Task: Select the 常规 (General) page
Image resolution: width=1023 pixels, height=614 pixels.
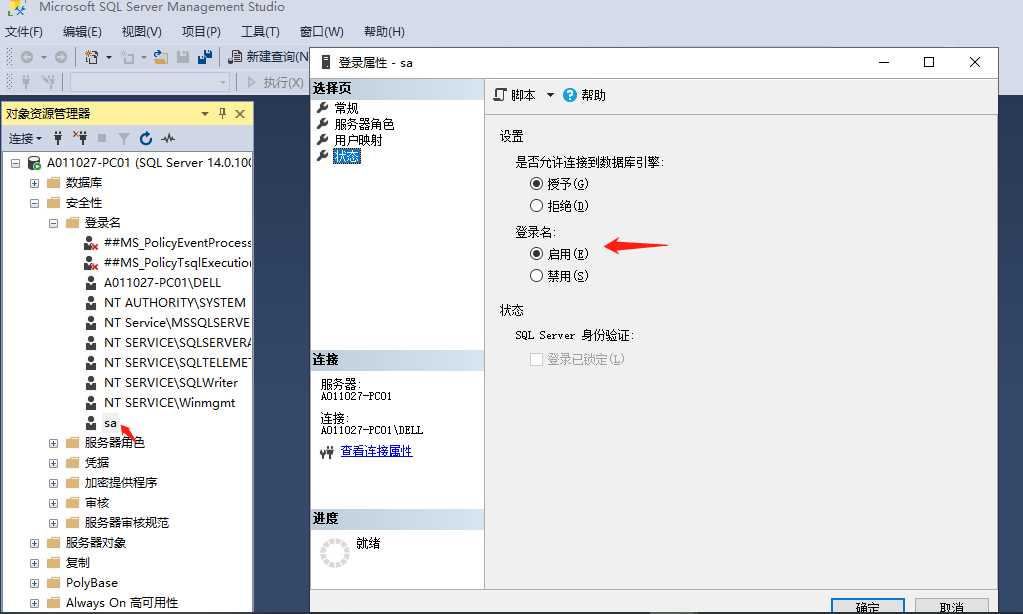Action: 346,108
